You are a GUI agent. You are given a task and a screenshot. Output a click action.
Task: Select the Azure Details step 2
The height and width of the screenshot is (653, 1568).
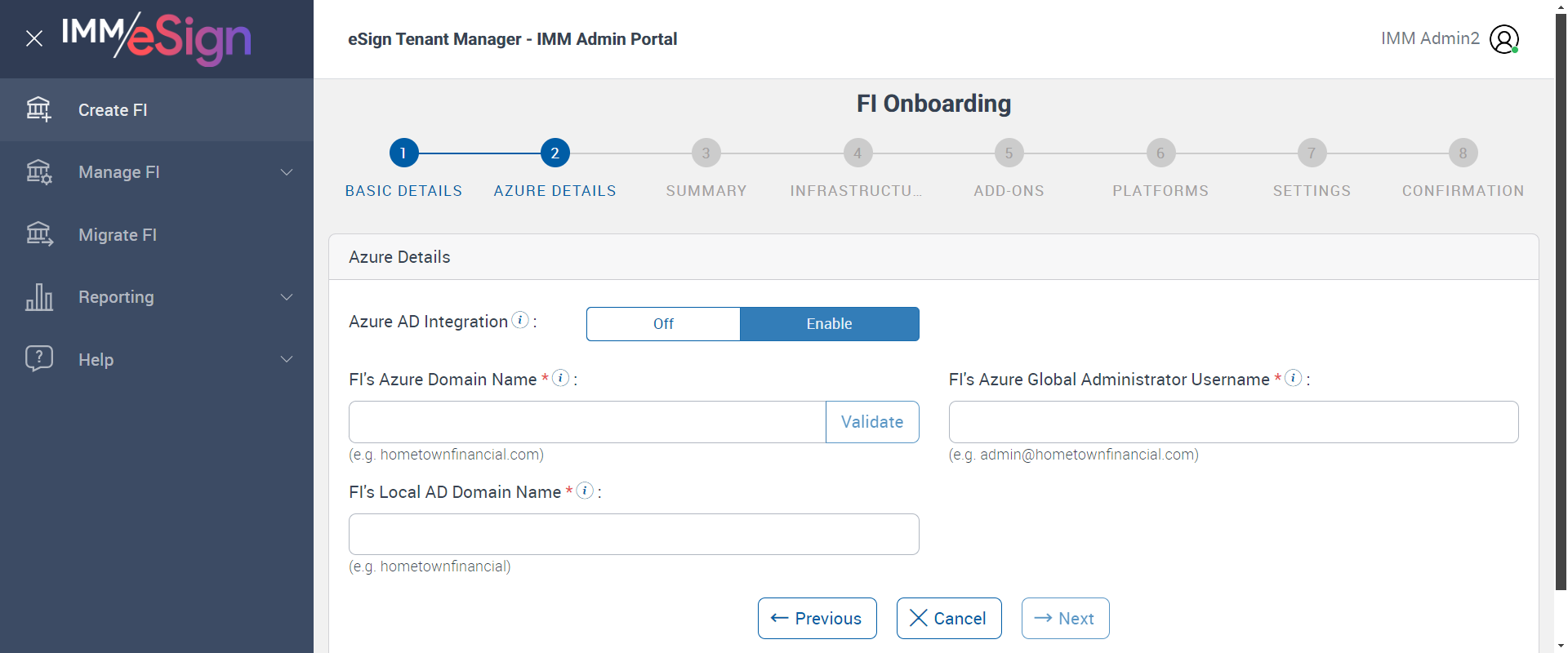coord(555,153)
